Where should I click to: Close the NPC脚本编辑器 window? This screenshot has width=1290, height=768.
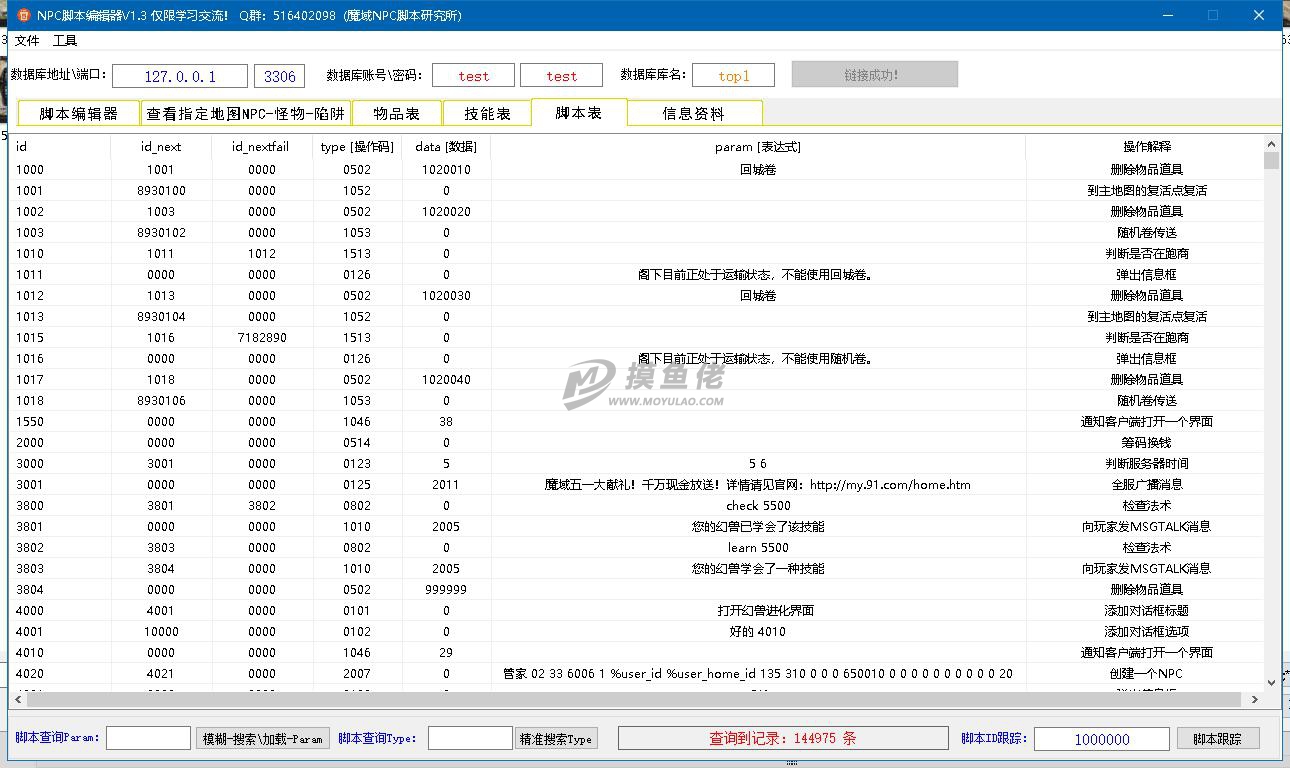tap(1259, 15)
